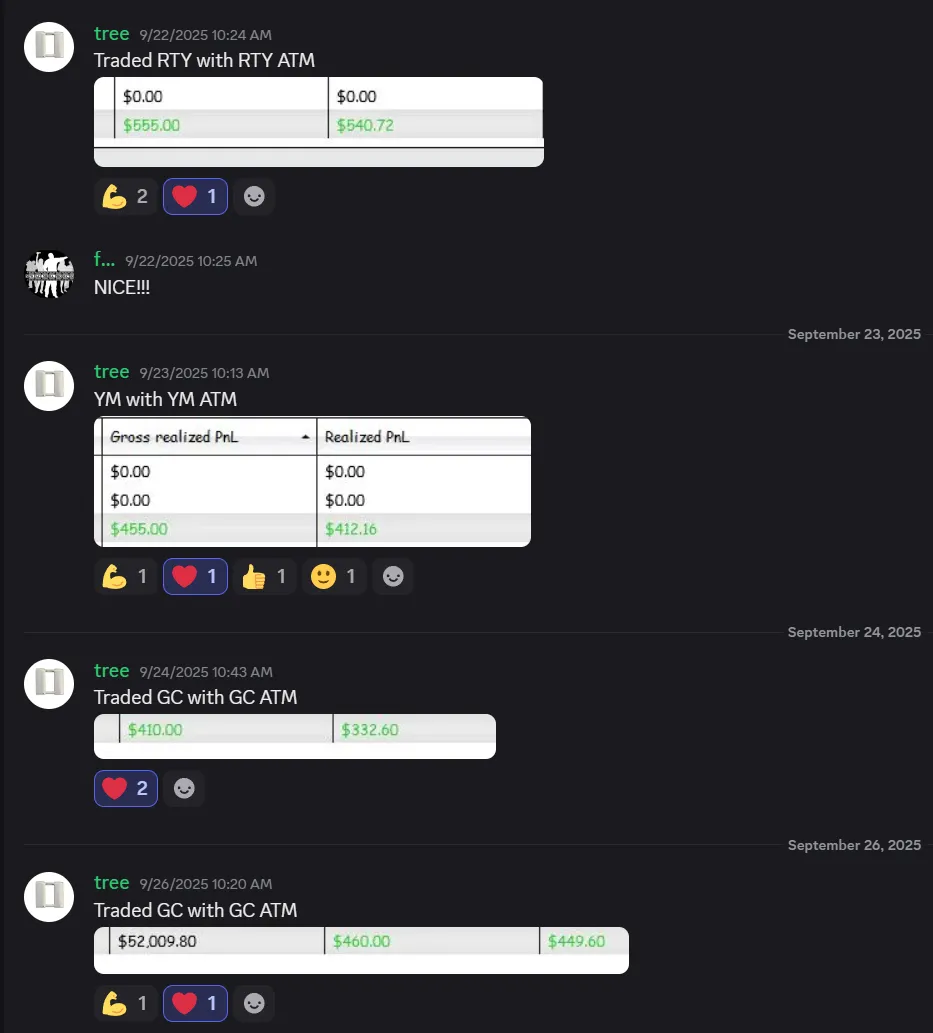
Task: Toggle the muscle reaction with count 2
Action: click(126, 197)
